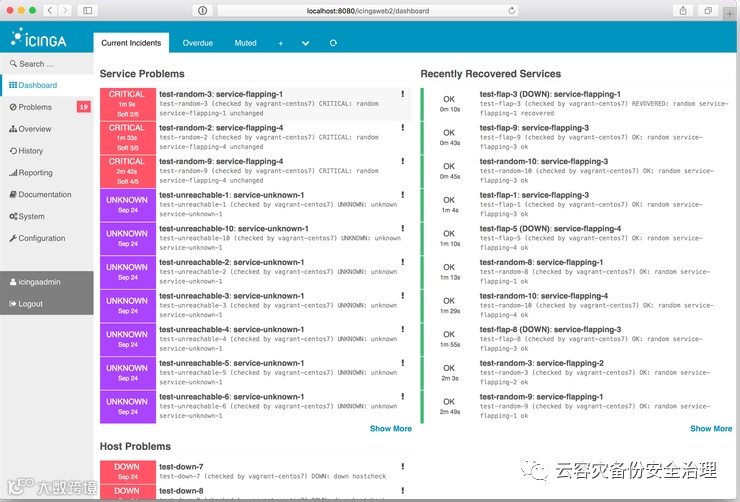Open test-unreachable-6: service-unknown-1
Image resolution: width=740 pixels, height=502 pixels.
point(231,397)
